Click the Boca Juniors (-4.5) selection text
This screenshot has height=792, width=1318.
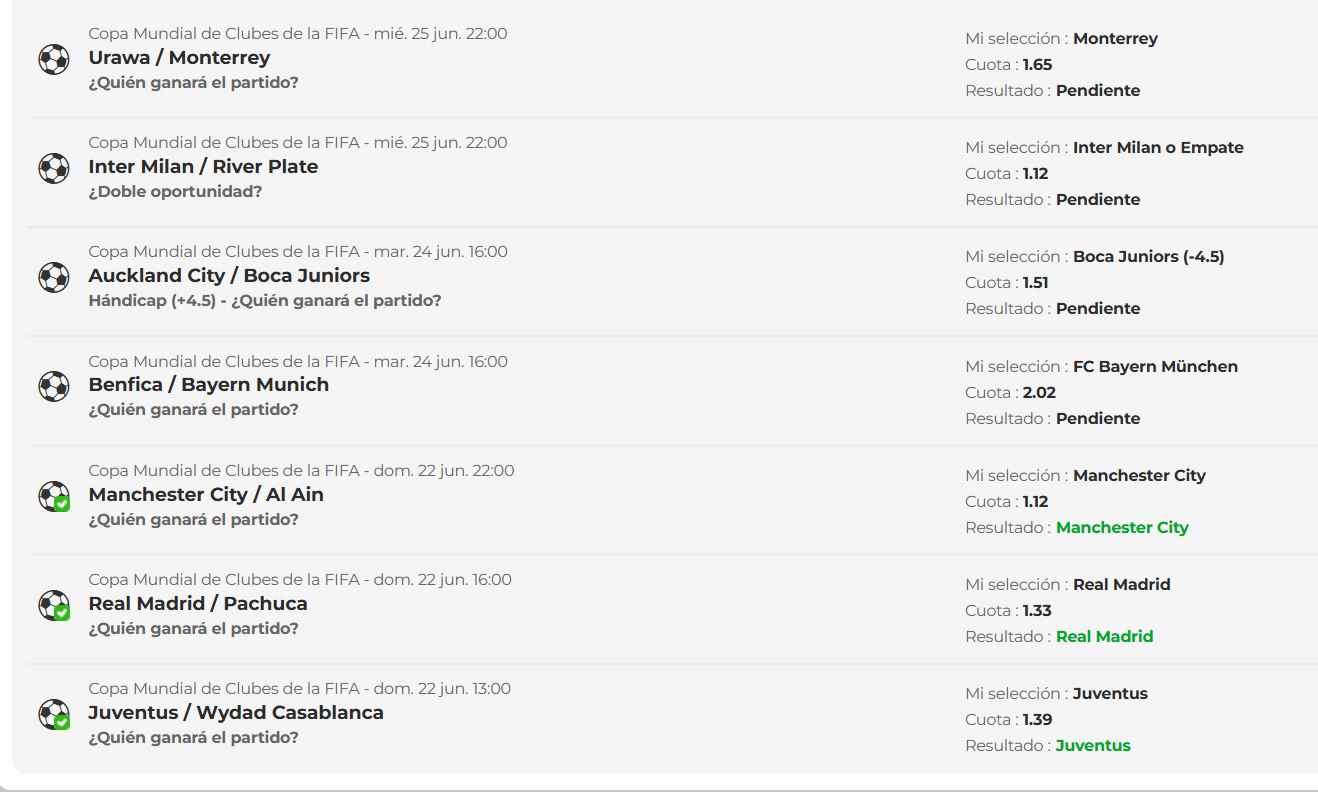1148,257
